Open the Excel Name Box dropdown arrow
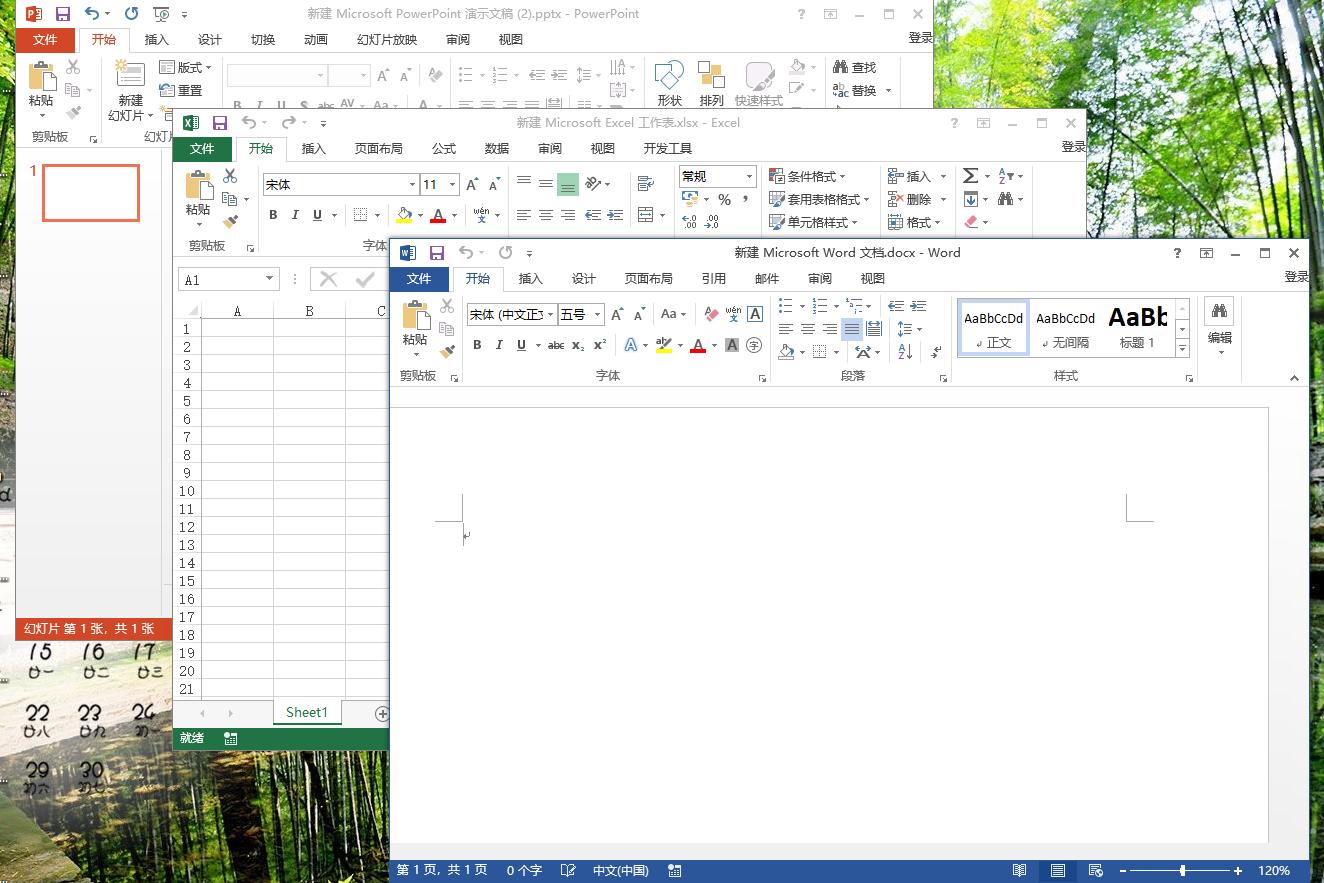The image size is (1324, 883). (270, 279)
